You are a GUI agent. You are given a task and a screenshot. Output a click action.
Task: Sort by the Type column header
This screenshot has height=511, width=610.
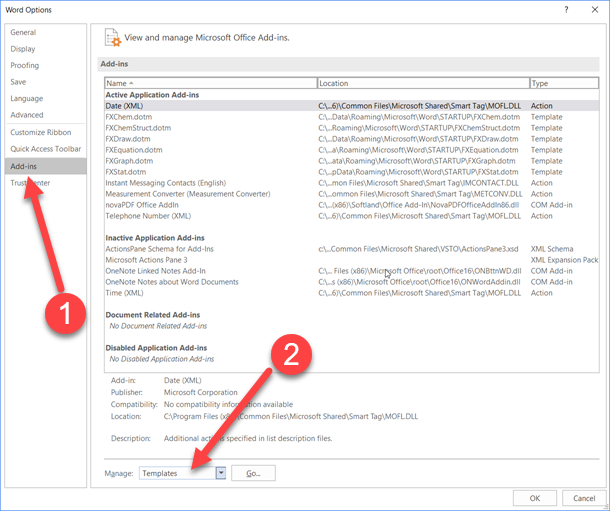point(564,83)
